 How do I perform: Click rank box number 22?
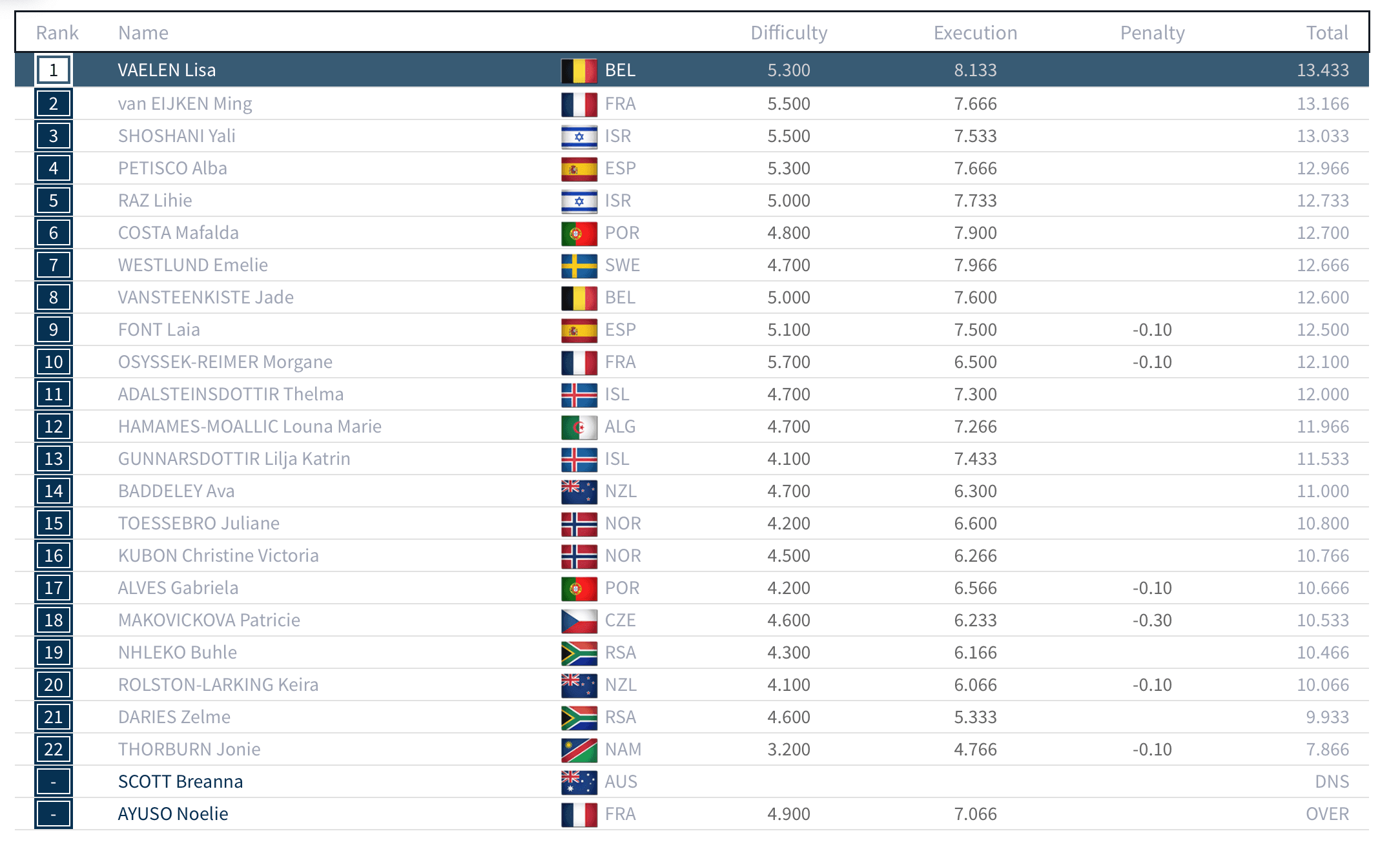point(54,749)
